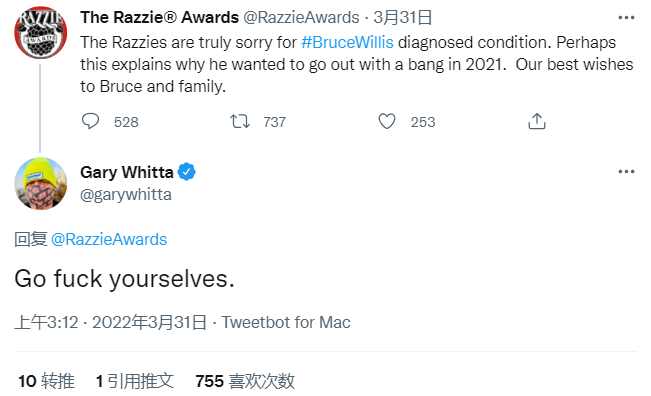The height and width of the screenshot is (396, 651).
Task: Open more options for Razzie Awards tweet
Action: 626,17
